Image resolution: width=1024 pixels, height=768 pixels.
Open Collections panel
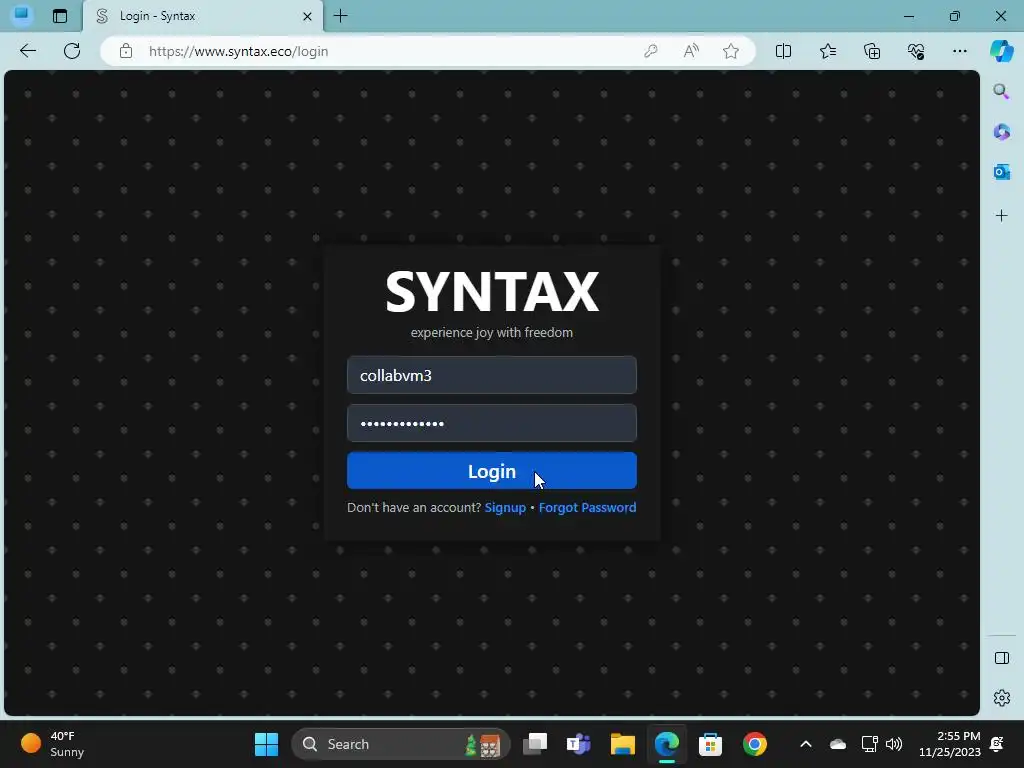pyautogui.click(x=872, y=51)
